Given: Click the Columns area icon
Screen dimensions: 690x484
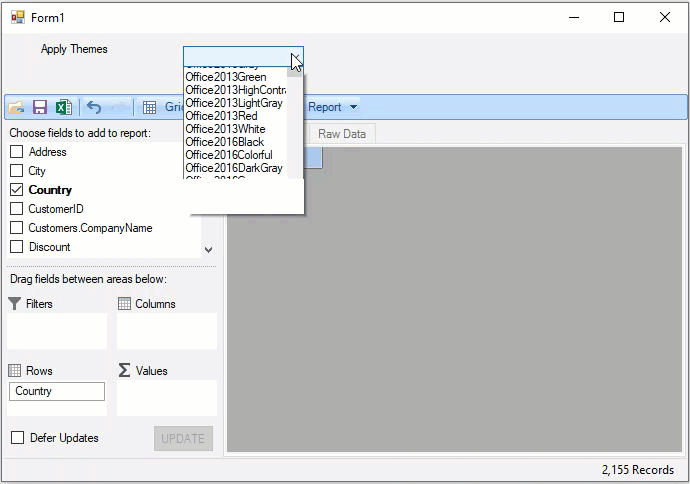Looking at the screenshot, I should (x=124, y=304).
